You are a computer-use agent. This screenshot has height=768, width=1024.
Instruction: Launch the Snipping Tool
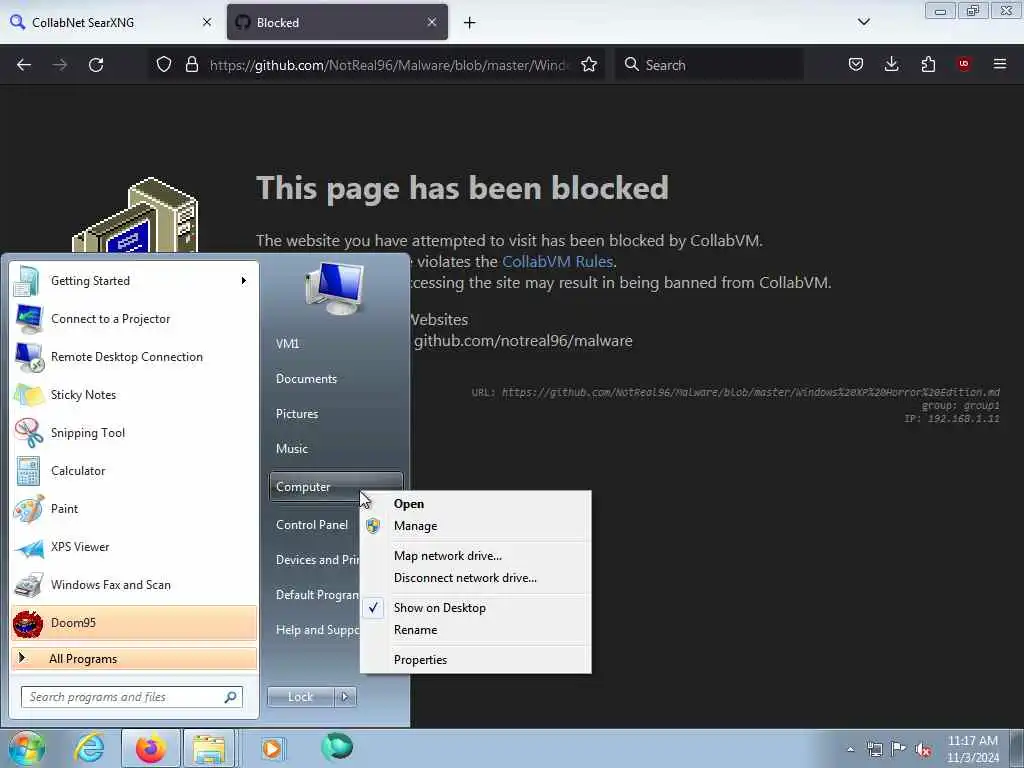point(135,432)
